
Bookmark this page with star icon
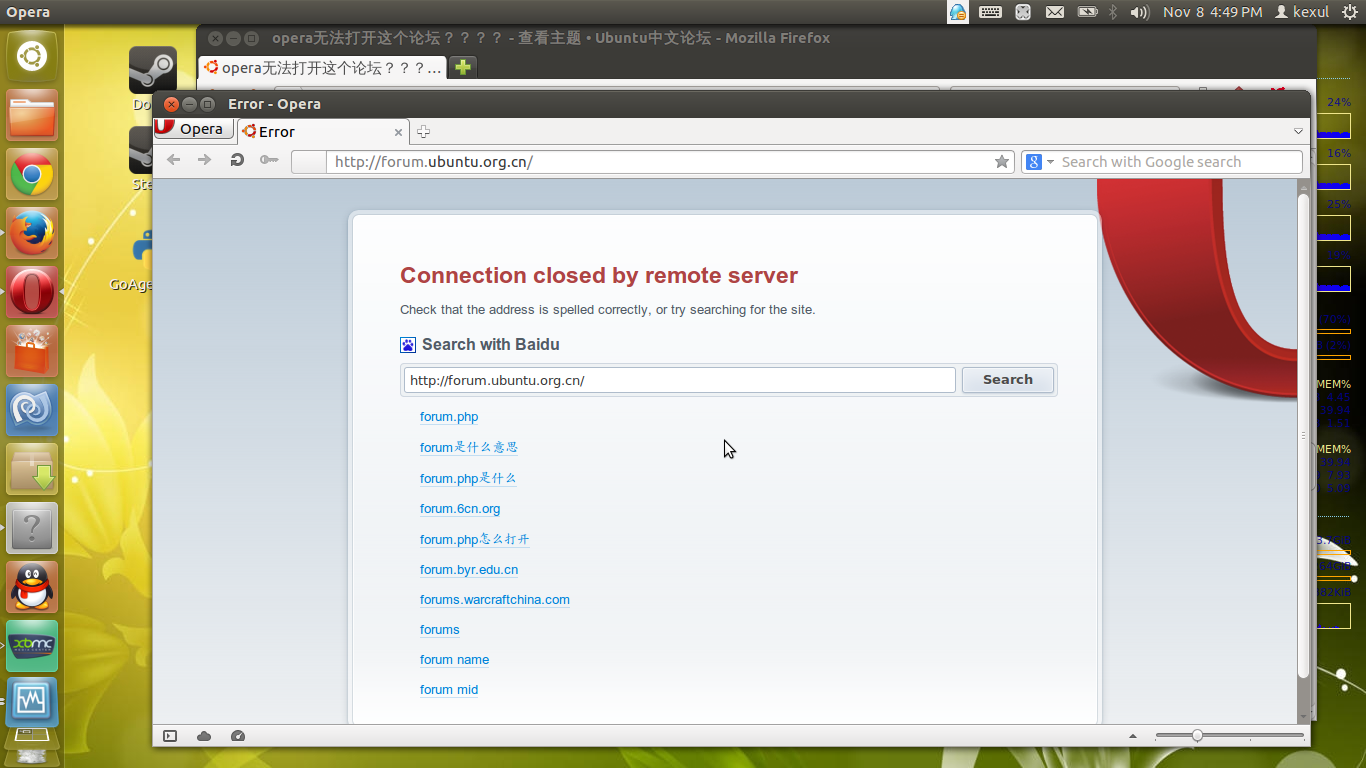click(x=1002, y=161)
